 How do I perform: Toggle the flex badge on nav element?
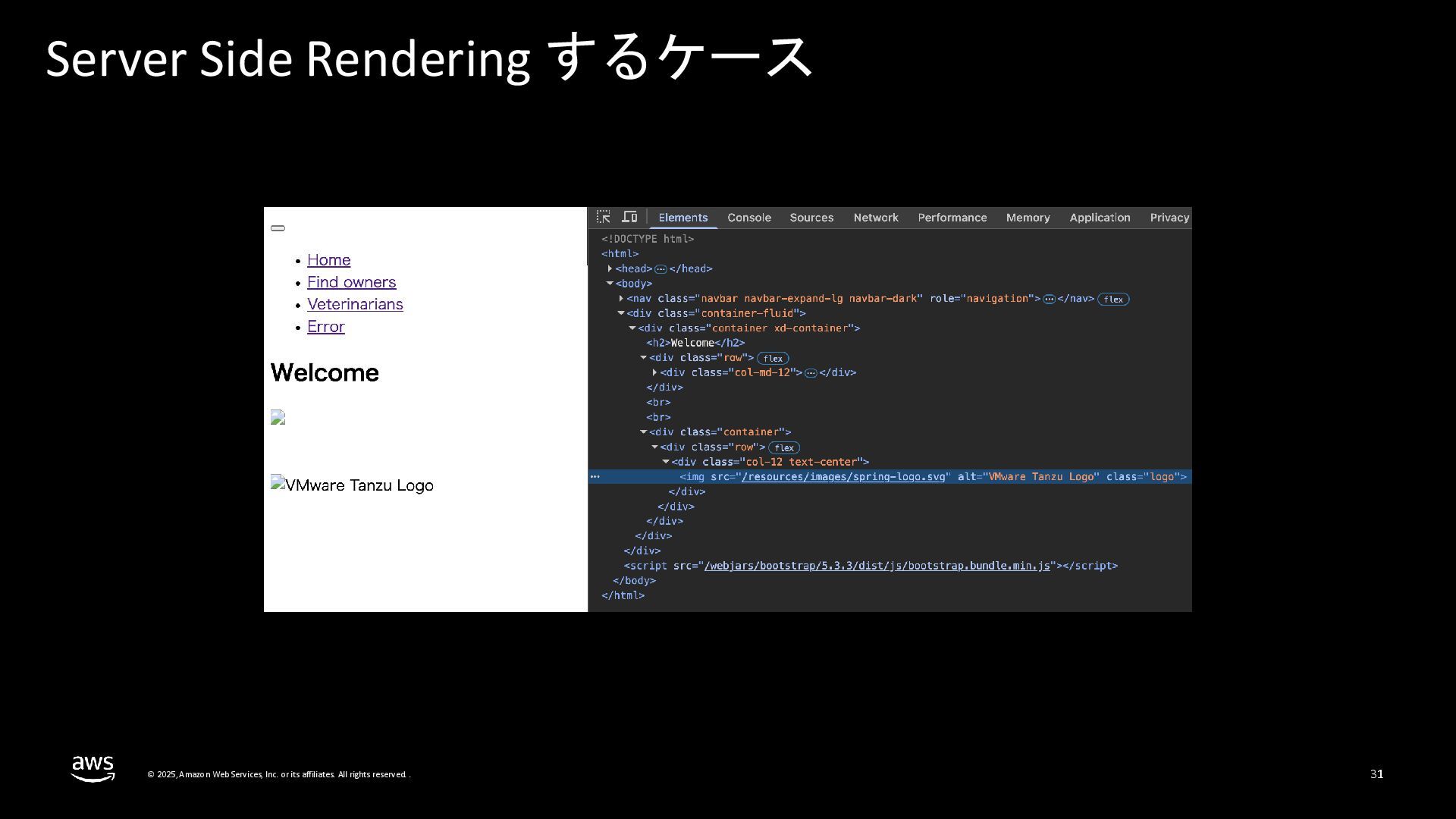tap(1112, 300)
